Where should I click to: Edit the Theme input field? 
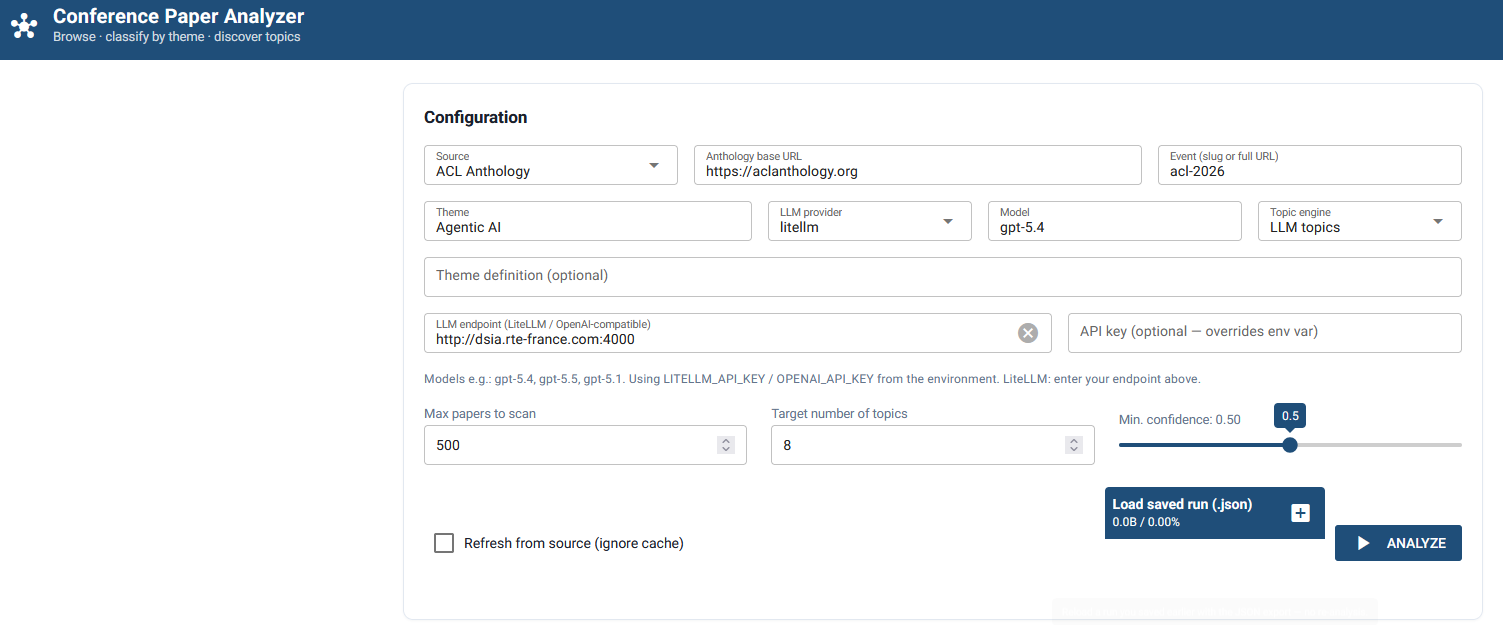(588, 221)
